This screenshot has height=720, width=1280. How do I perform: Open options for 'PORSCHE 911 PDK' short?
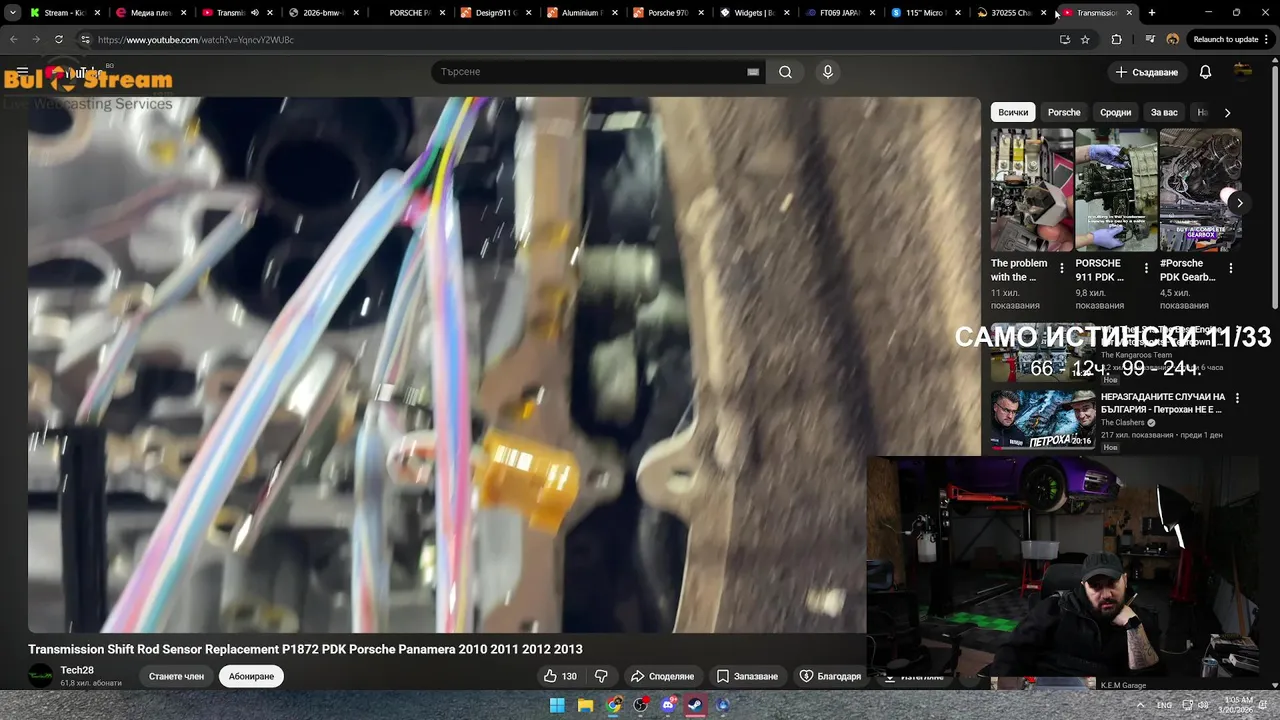click(1146, 268)
